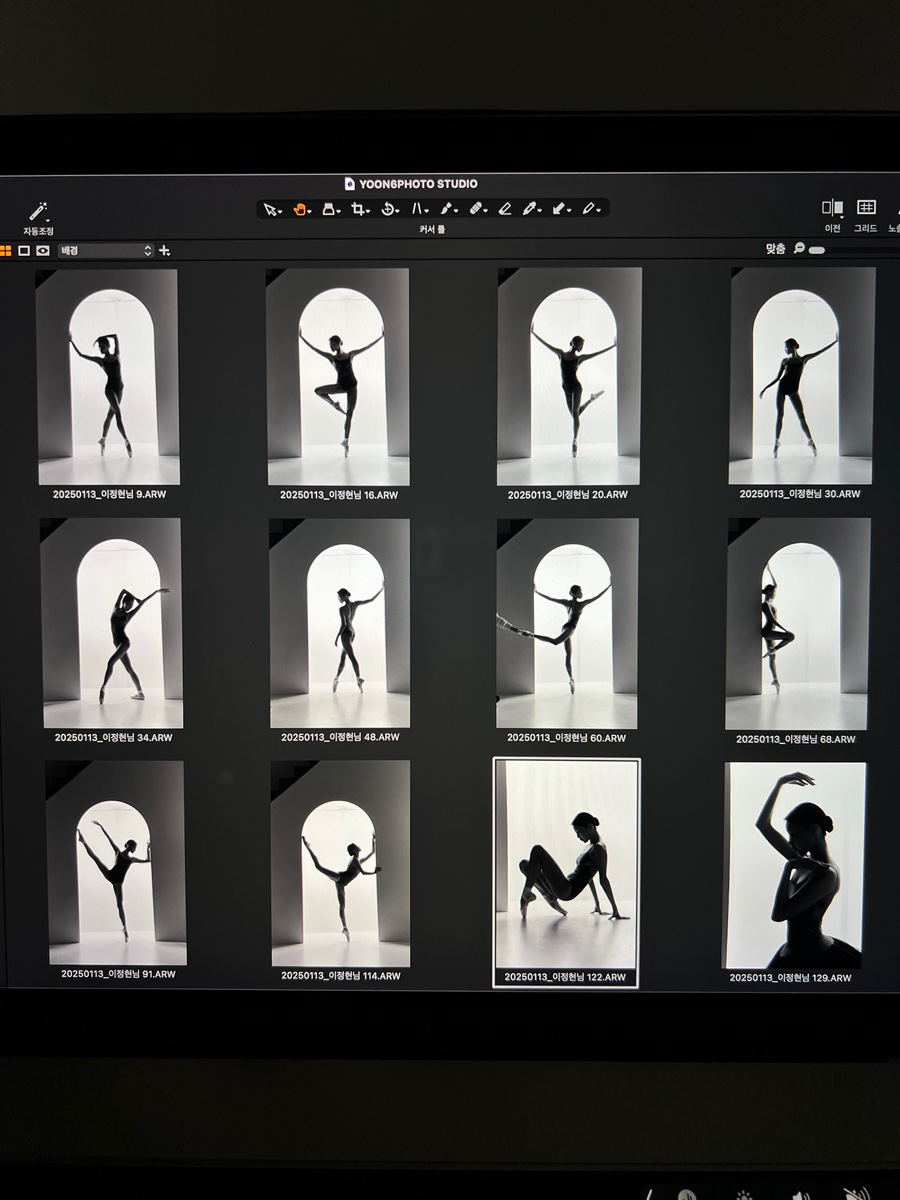
Task: Select thumbnail of 이정현님 34.ARW
Action: 112,623
